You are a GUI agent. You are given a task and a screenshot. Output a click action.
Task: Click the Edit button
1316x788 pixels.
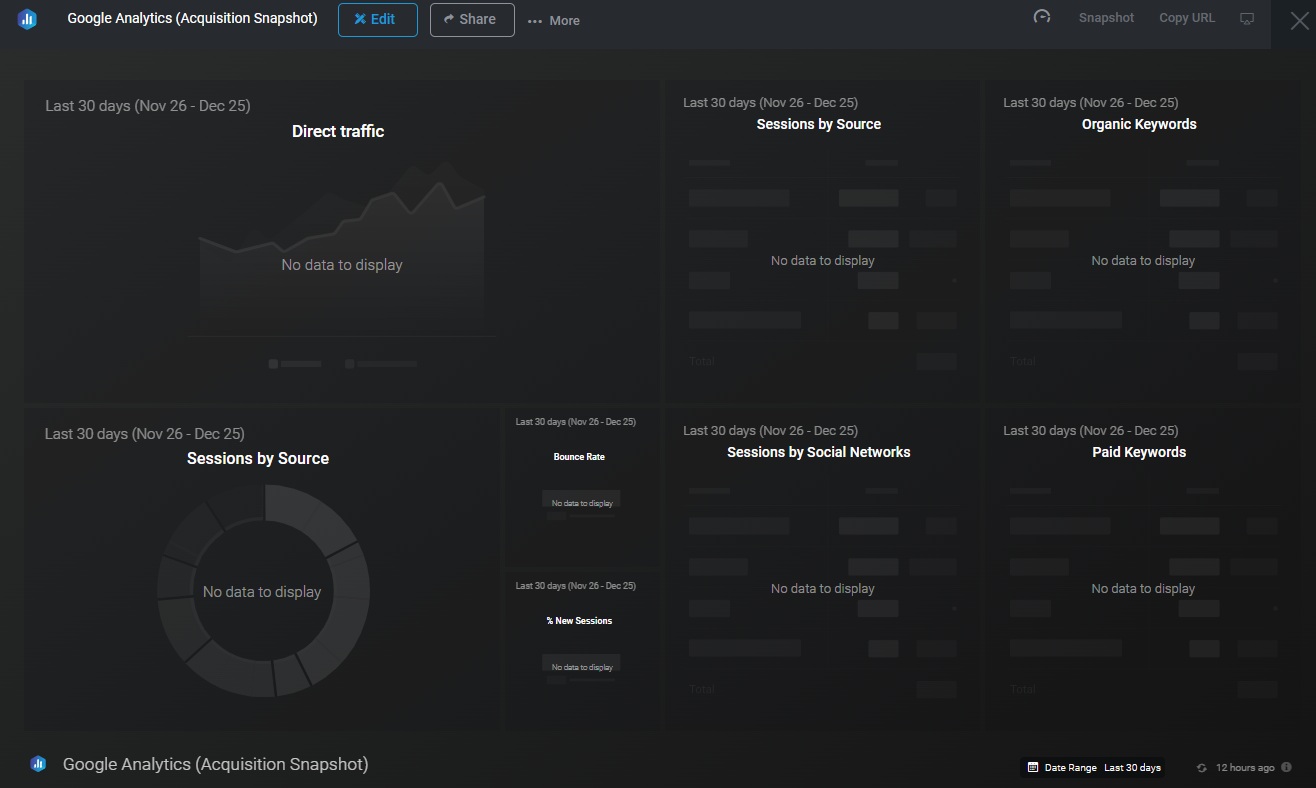[377, 19]
